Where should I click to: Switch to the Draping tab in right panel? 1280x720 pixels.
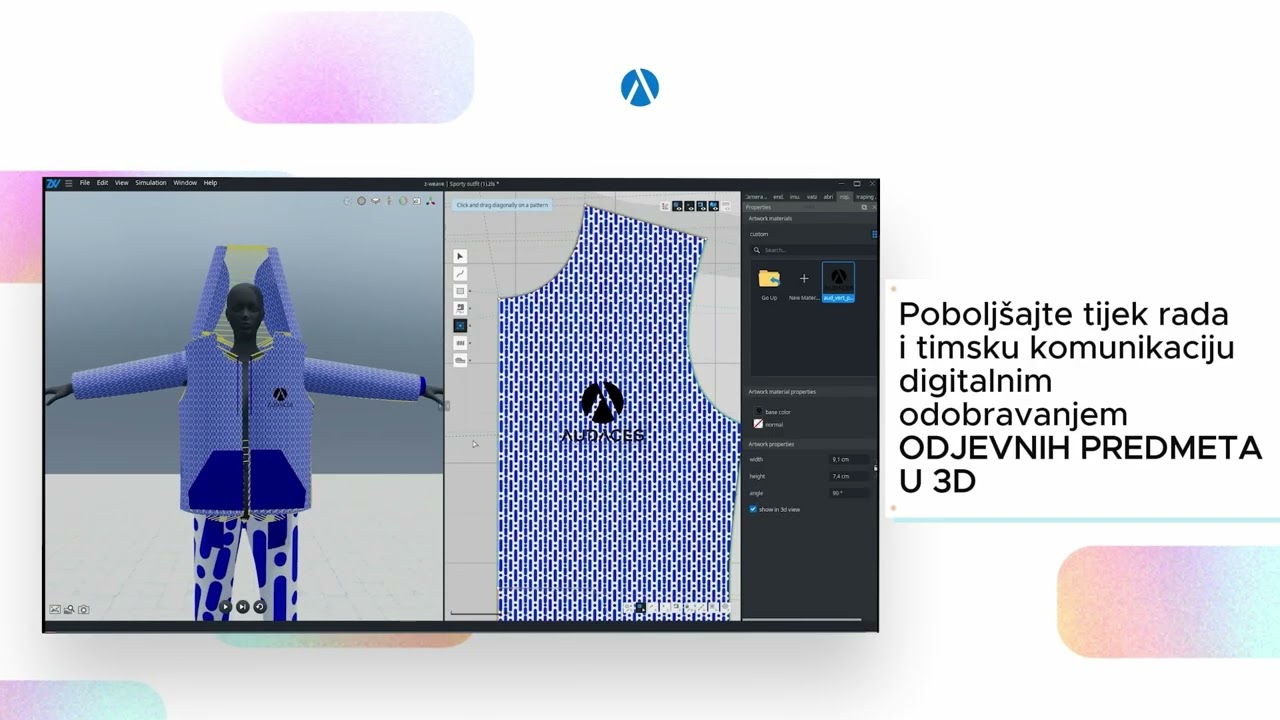(866, 197)
